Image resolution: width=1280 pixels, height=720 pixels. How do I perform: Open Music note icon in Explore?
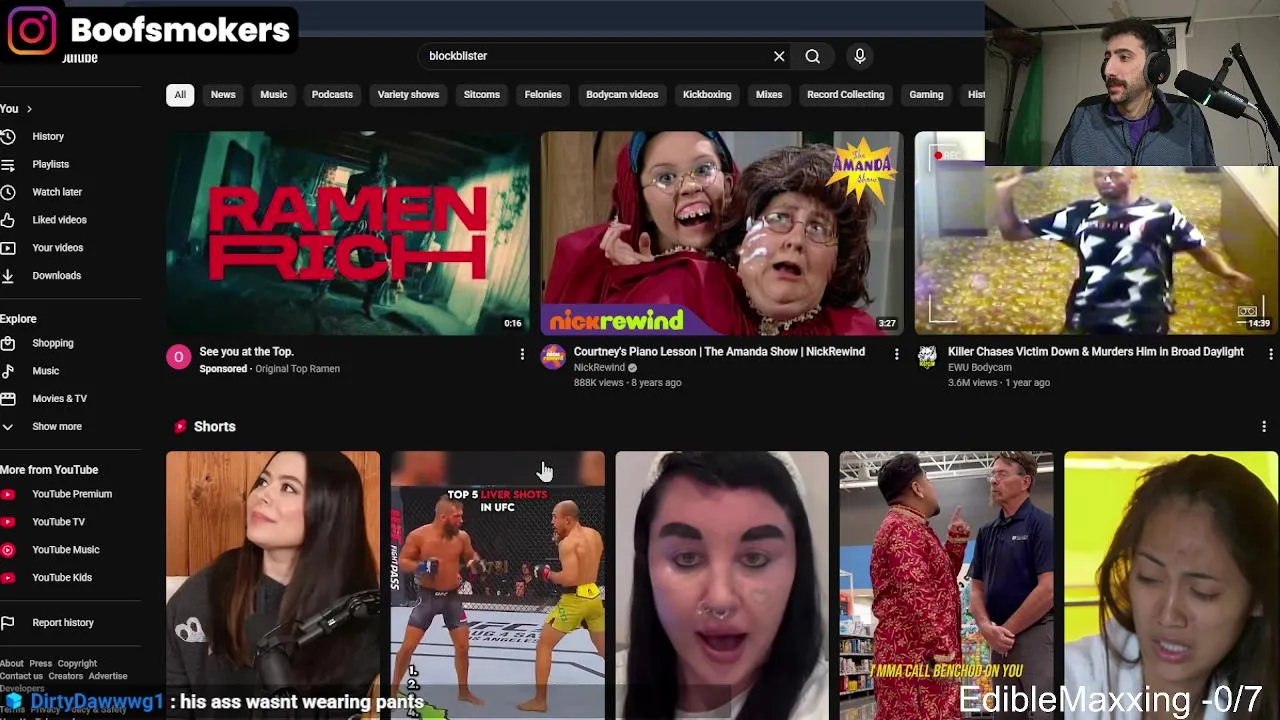[8, 371]
